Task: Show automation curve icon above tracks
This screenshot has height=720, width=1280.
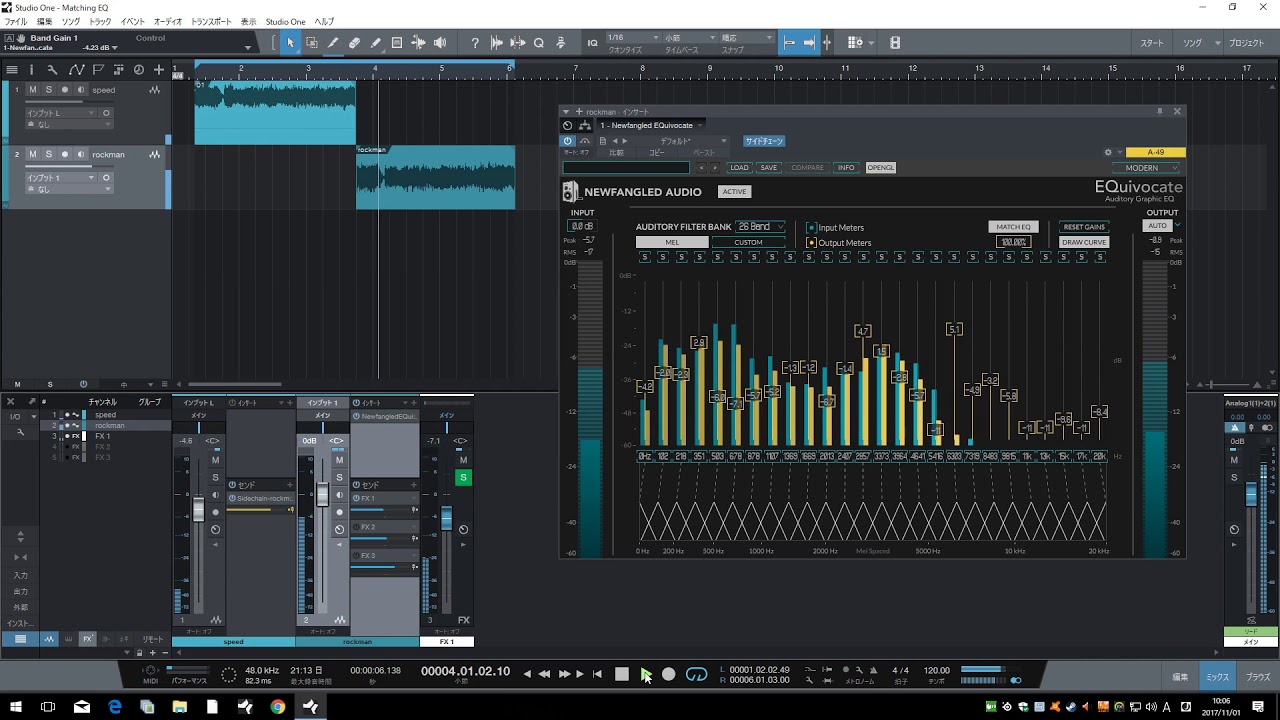Action: coord(76,70)
